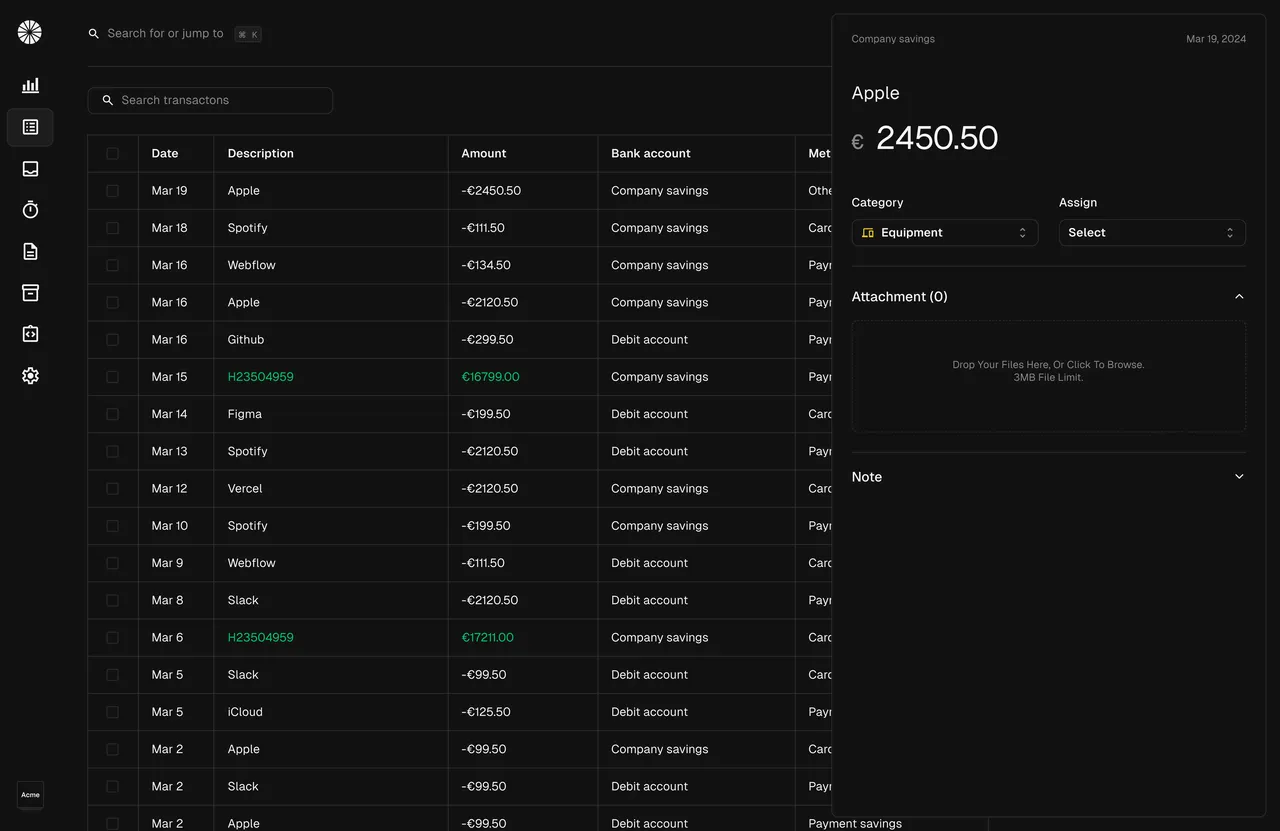Click the Apple title in the details panel

point(876,93)
